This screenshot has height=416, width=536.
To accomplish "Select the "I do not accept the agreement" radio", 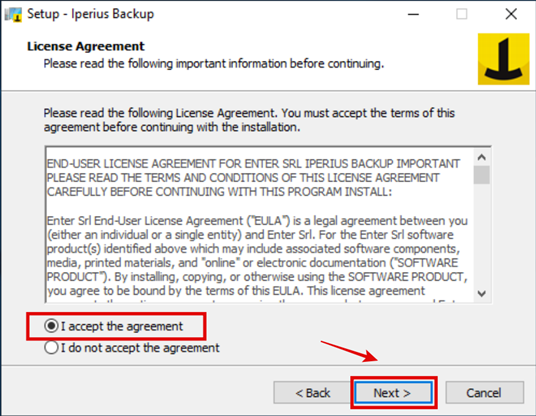I will (51, 348).
